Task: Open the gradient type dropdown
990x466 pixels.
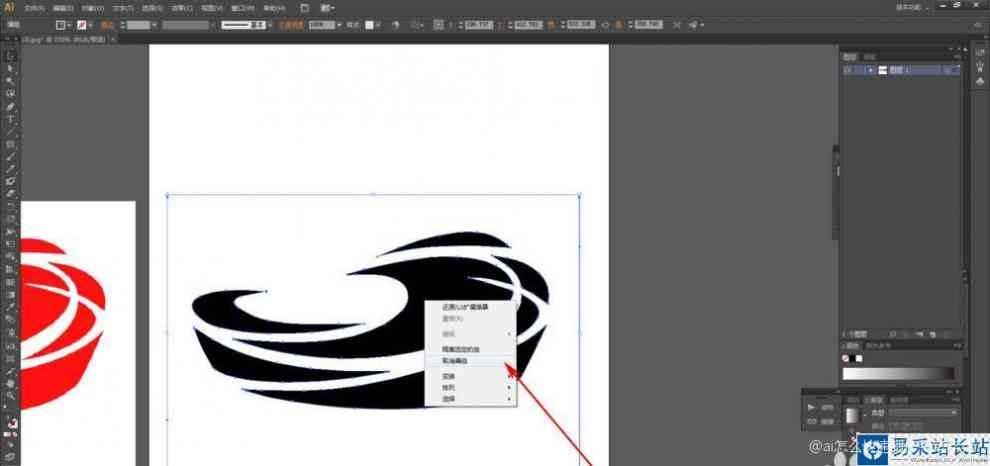Action: [923, 412]
